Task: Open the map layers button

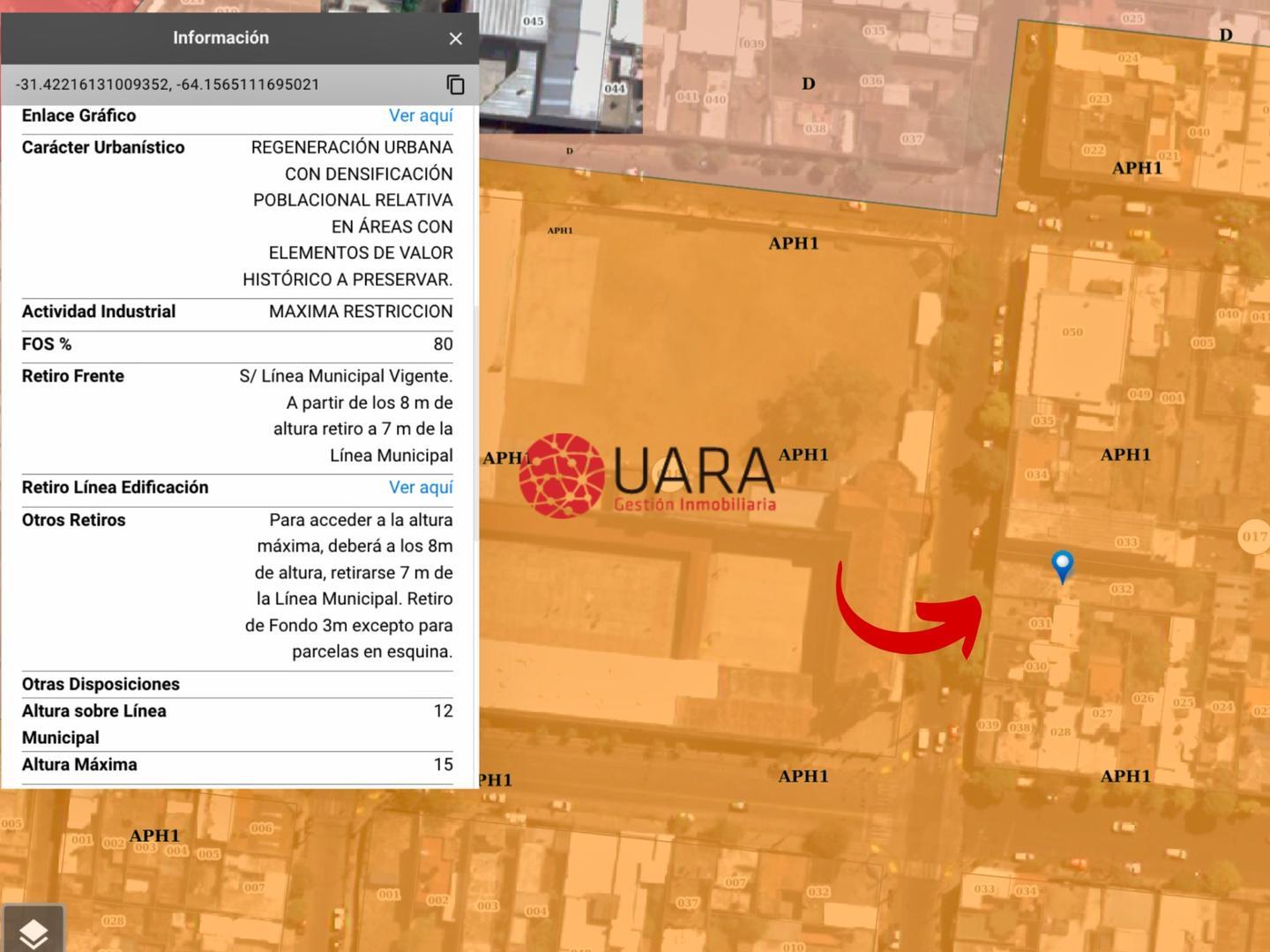Action: coord(34,931)
